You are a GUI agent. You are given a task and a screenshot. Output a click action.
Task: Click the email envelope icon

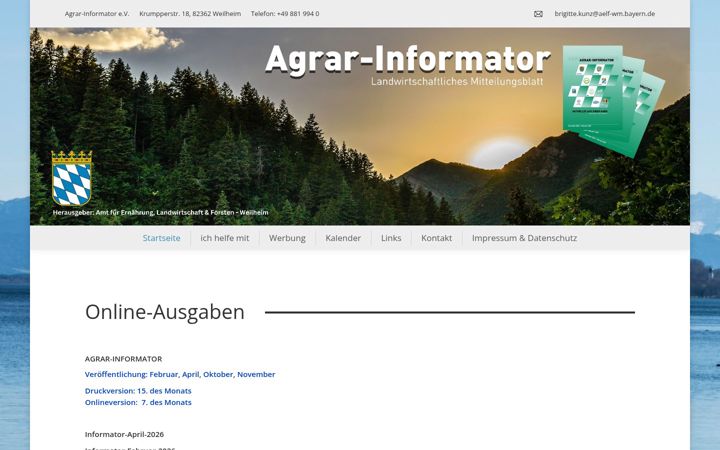coord(538,14)
